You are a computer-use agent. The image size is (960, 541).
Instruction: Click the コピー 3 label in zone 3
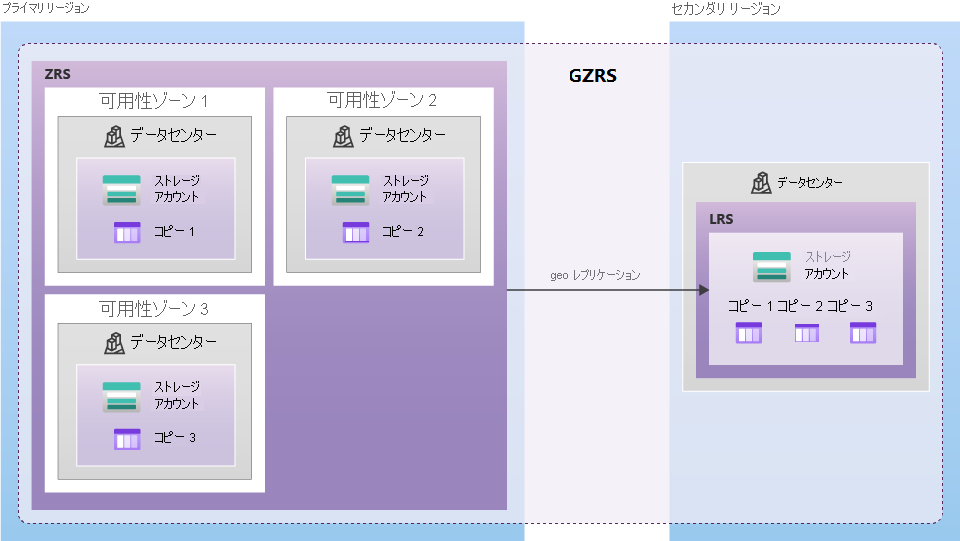(x=174, y=438)
